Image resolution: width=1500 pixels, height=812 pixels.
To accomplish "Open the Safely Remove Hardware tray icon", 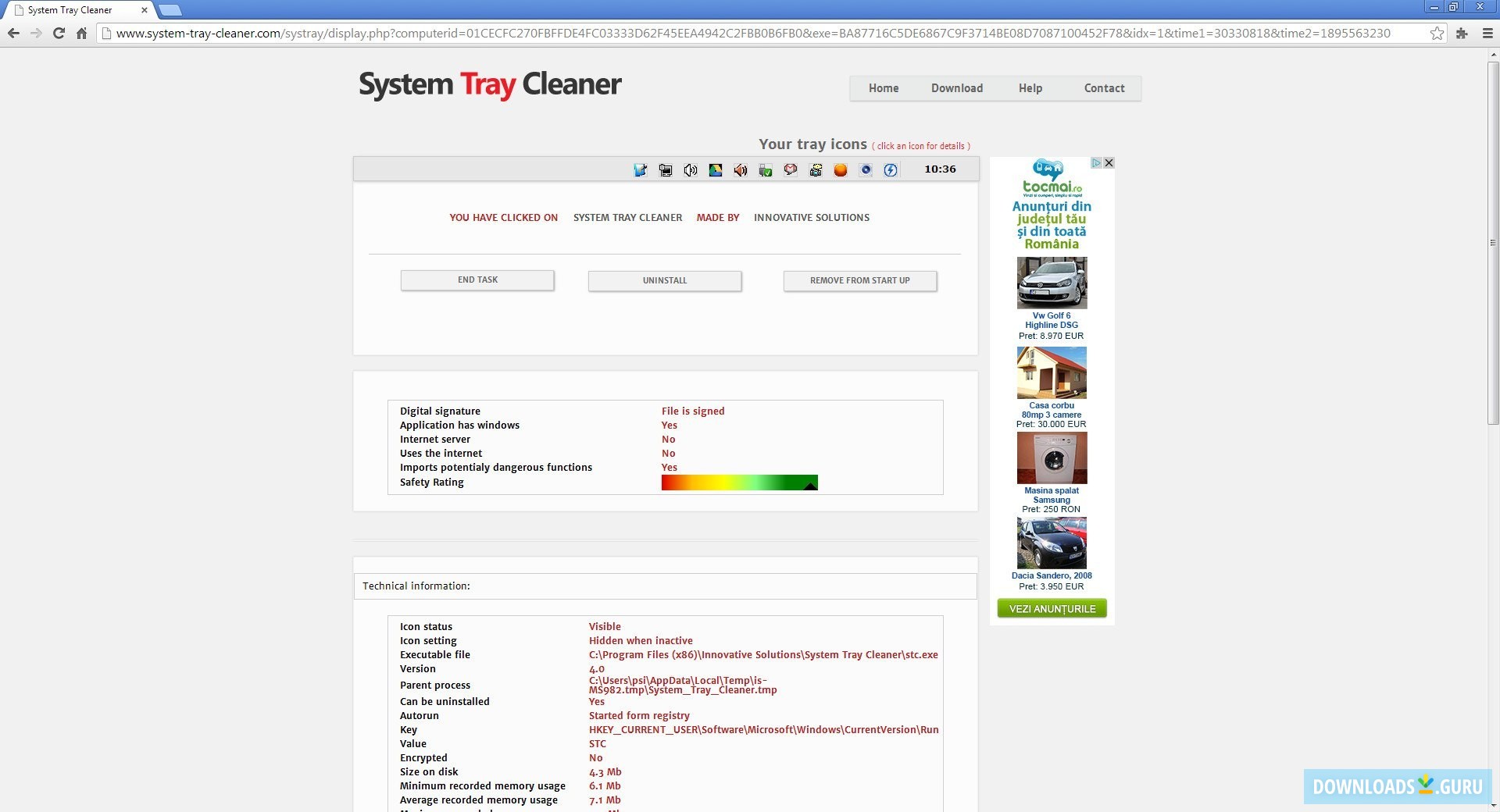I will [x=764, y=169].
